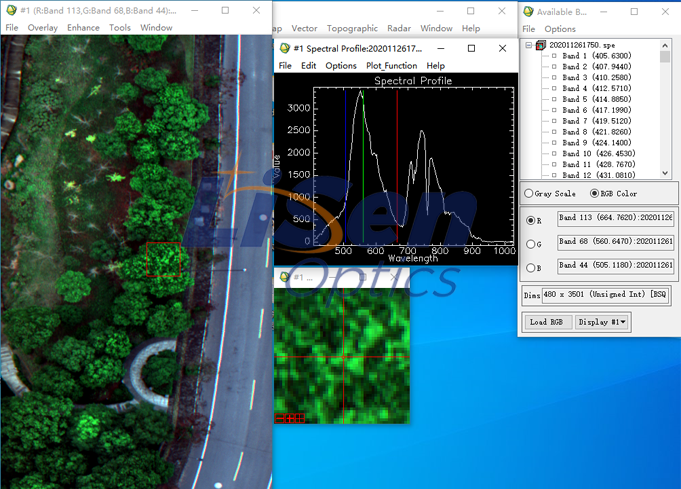The image size is (681, 489).
Task: Click the red zoom box on the tree in the image
Action: 163,259
